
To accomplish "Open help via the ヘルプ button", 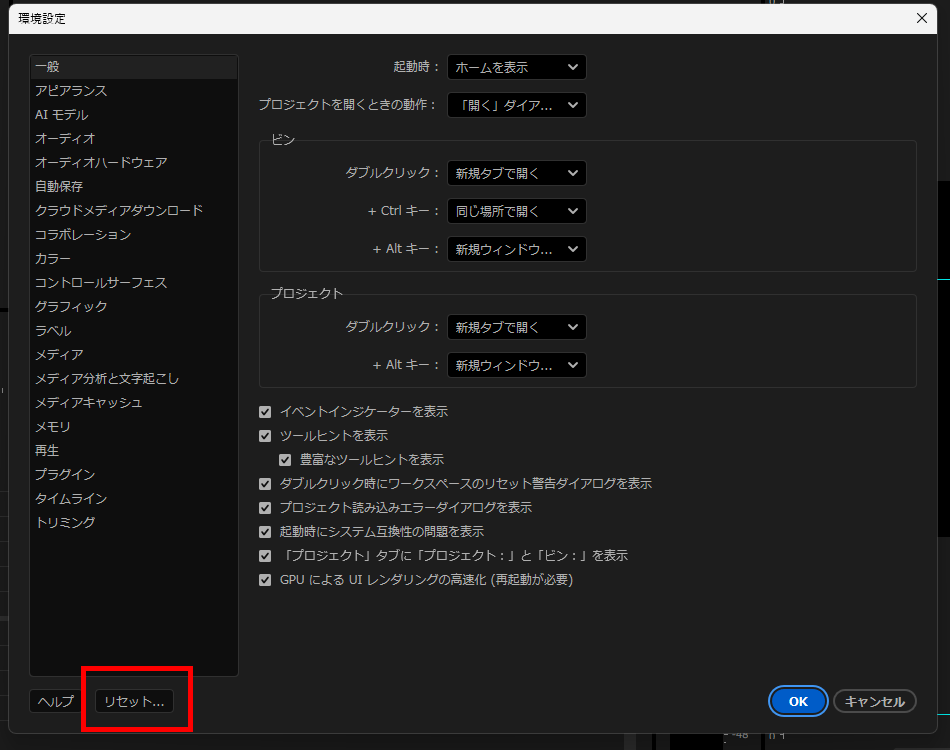I will click(57, 701).
